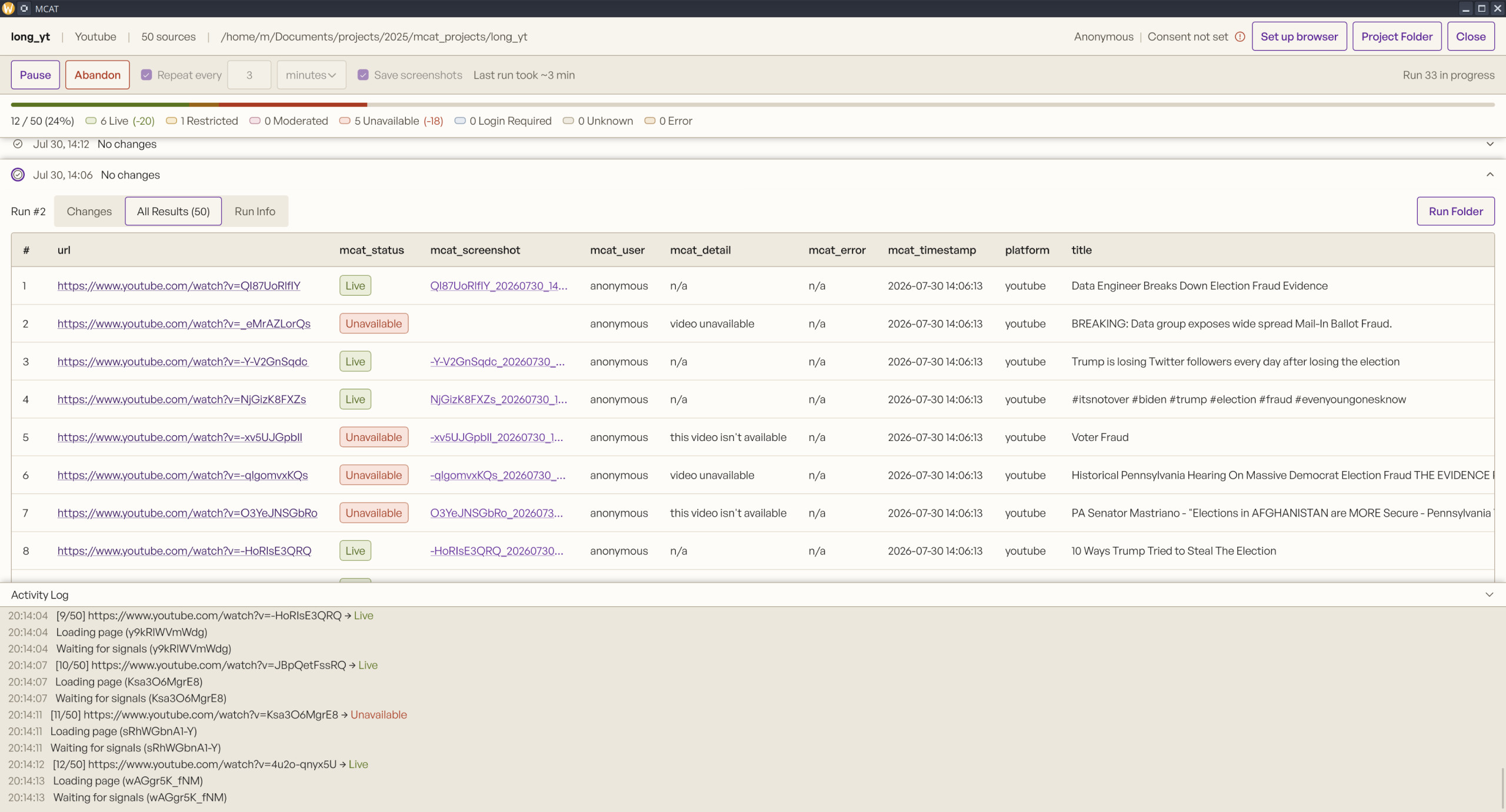Close the long_yt project

point(1471,36)
